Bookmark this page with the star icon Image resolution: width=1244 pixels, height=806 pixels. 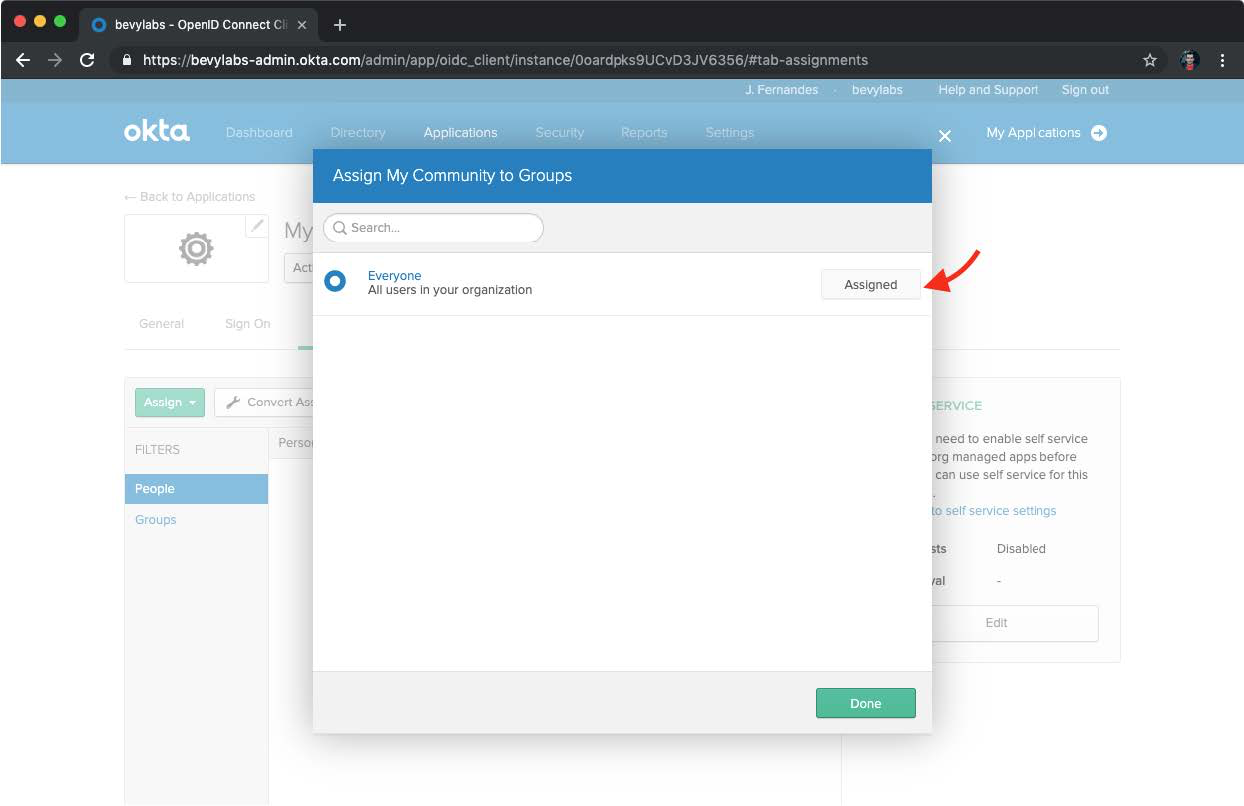tap(1150, 60)
